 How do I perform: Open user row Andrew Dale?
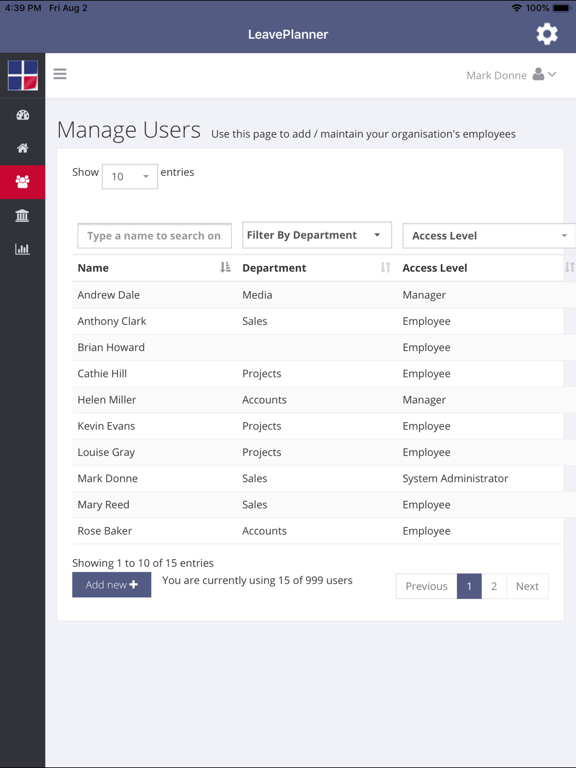coord(324,295)
